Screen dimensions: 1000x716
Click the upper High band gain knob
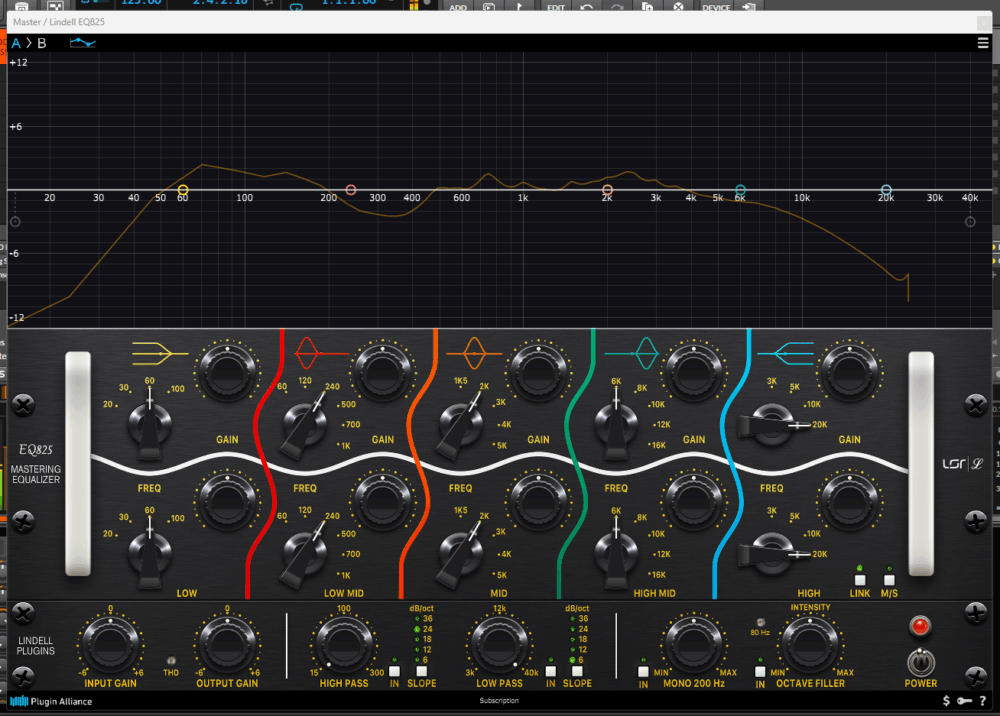(849, 372)
